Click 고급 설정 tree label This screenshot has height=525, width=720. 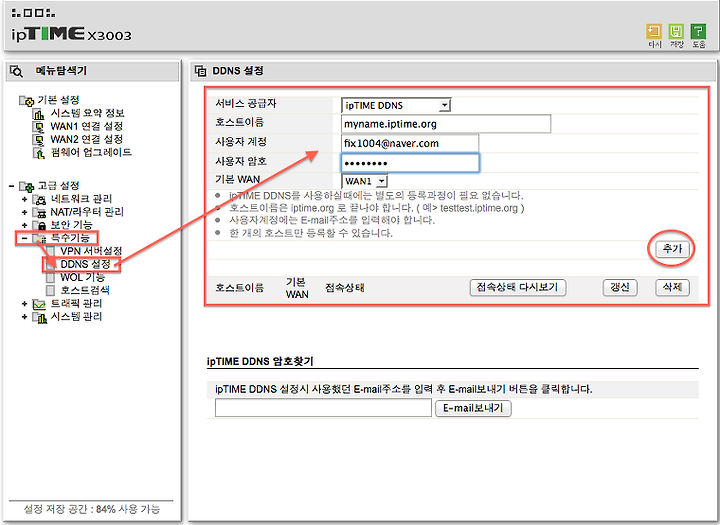(59, 186)
